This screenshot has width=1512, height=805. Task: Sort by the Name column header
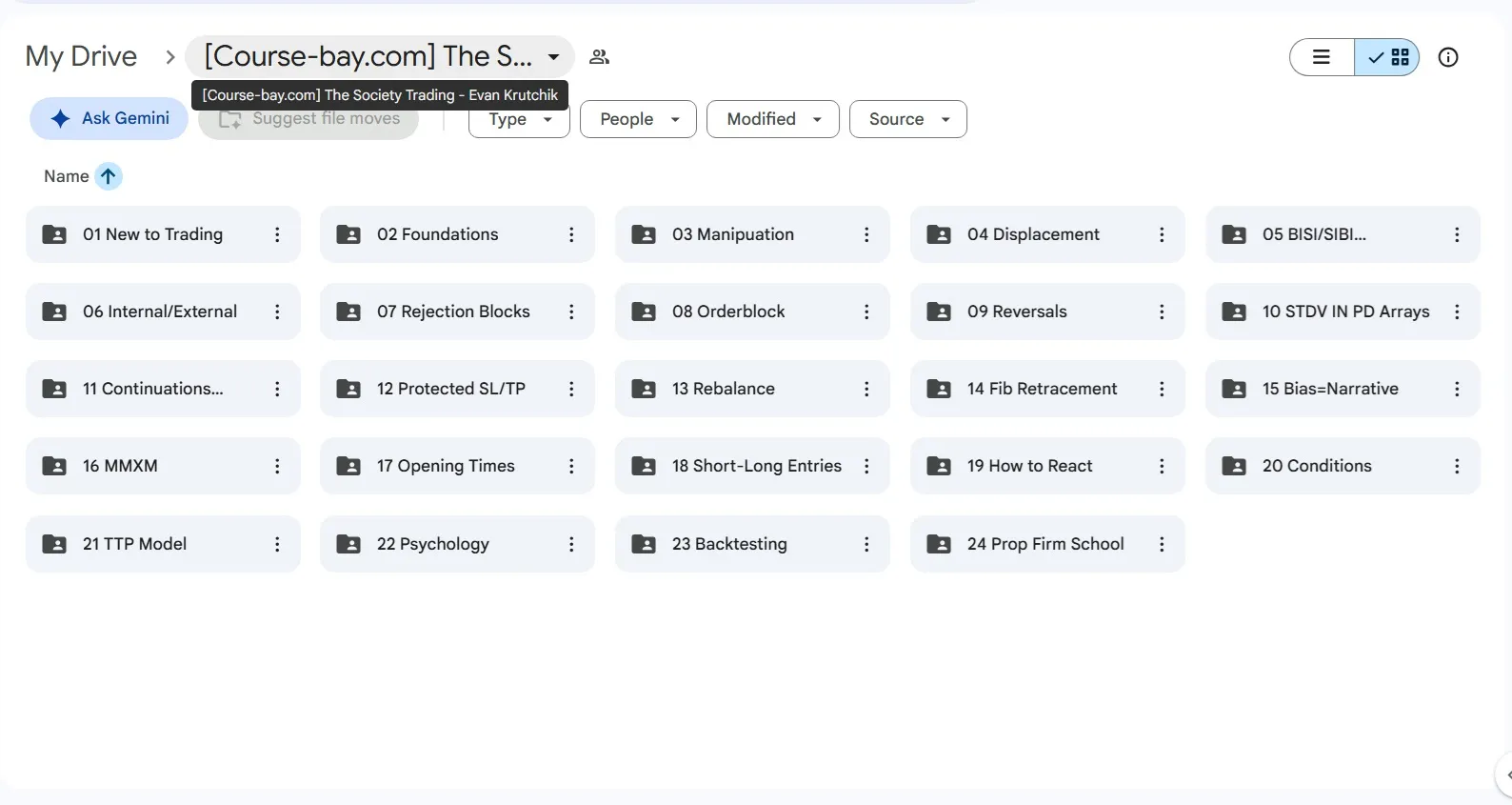(x=67, y=176)
